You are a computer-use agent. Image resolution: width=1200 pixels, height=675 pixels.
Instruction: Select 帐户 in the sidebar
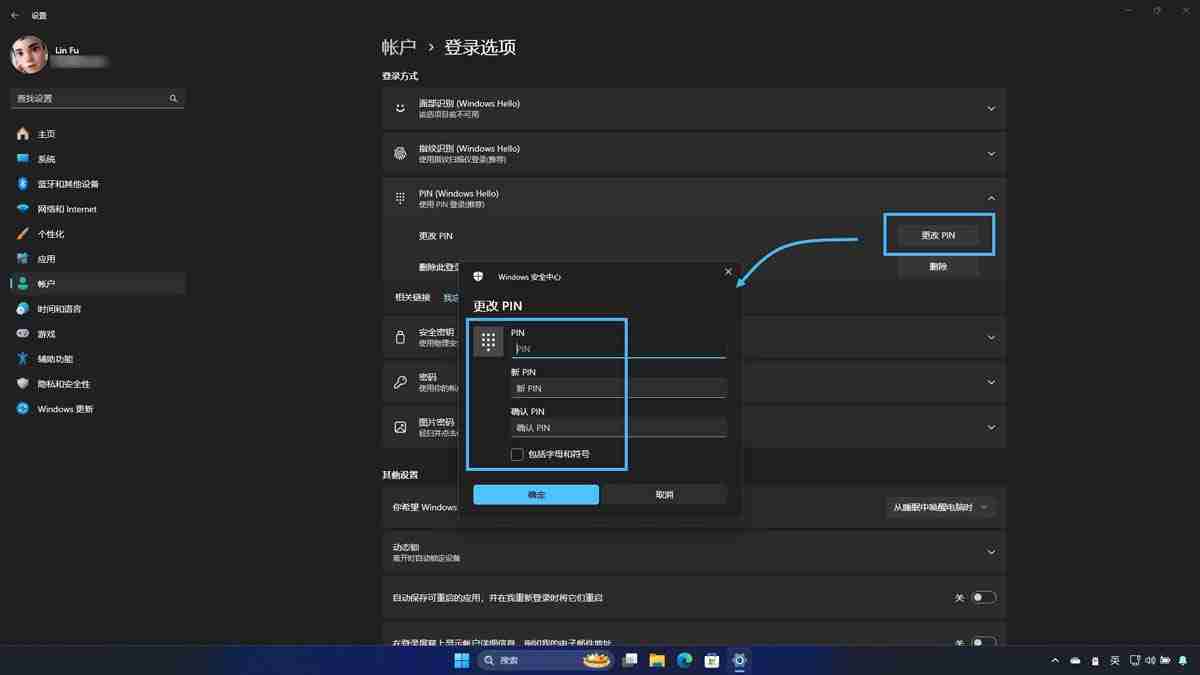tap(45, 283)
